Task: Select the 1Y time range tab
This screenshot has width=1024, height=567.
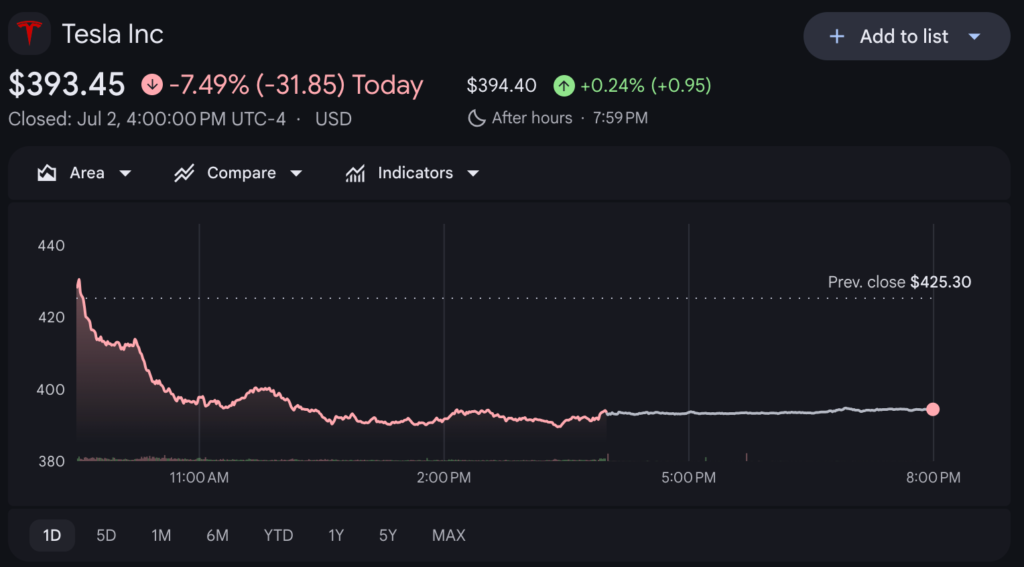Action: click(336, 536)
